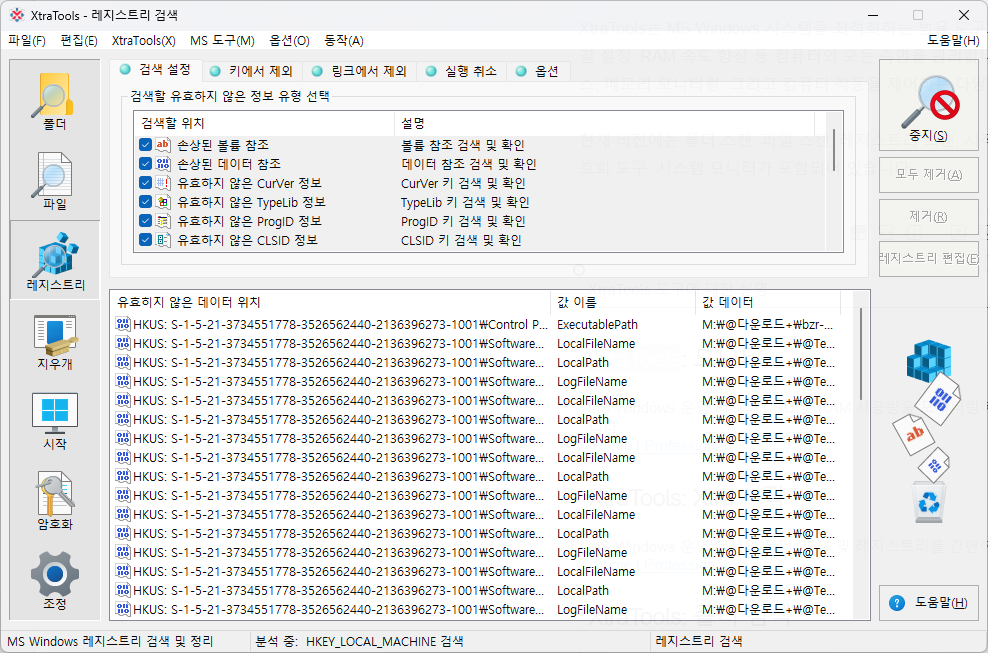
Task: Toggle 유효하지 않은 CurVer 정보 checkbox
Action: pos(146,183)
